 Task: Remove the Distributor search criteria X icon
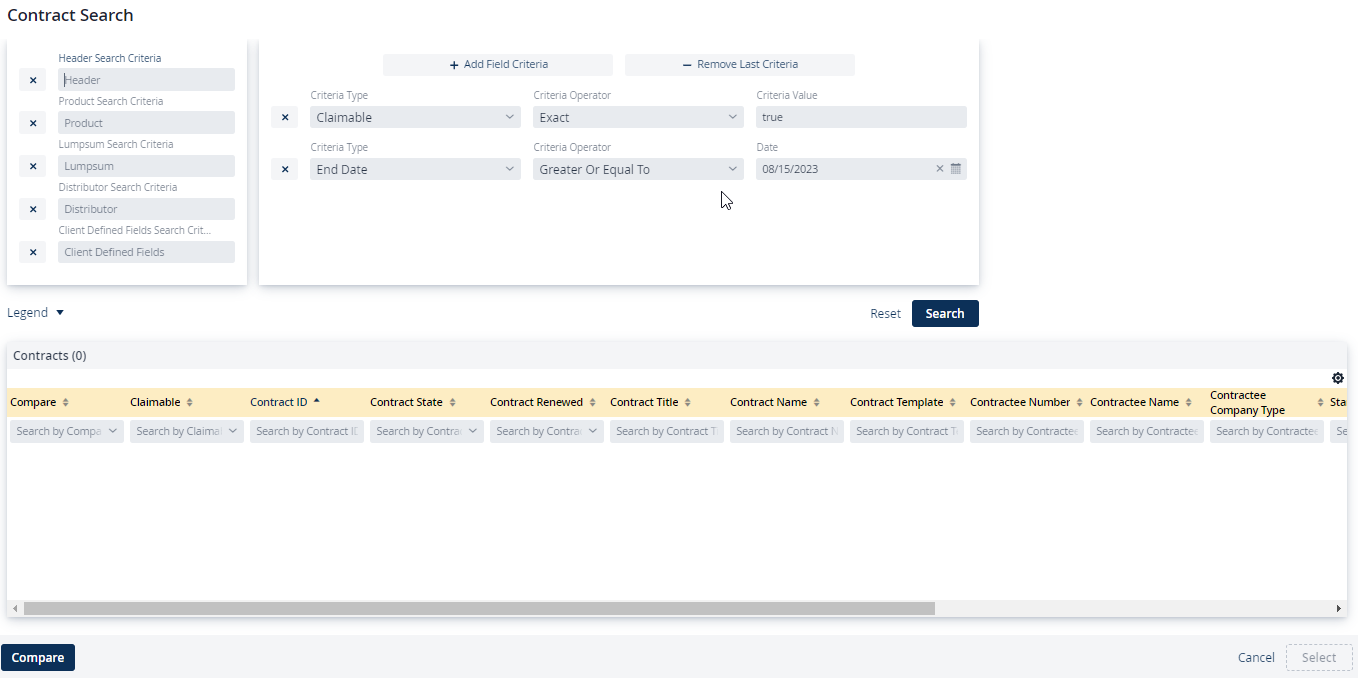(x=32, y=209)
